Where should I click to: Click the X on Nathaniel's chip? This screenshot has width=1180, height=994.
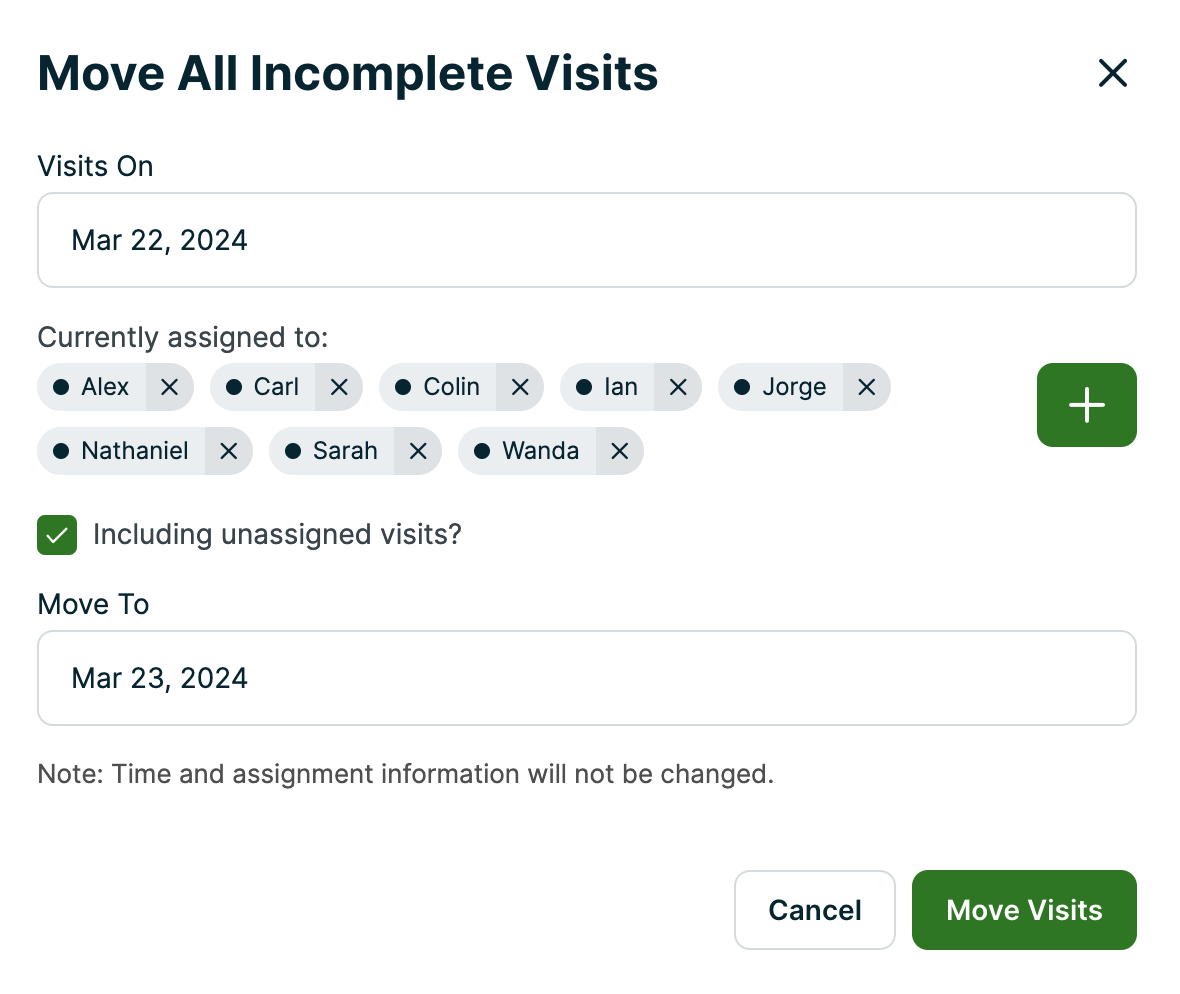point(228,451)
